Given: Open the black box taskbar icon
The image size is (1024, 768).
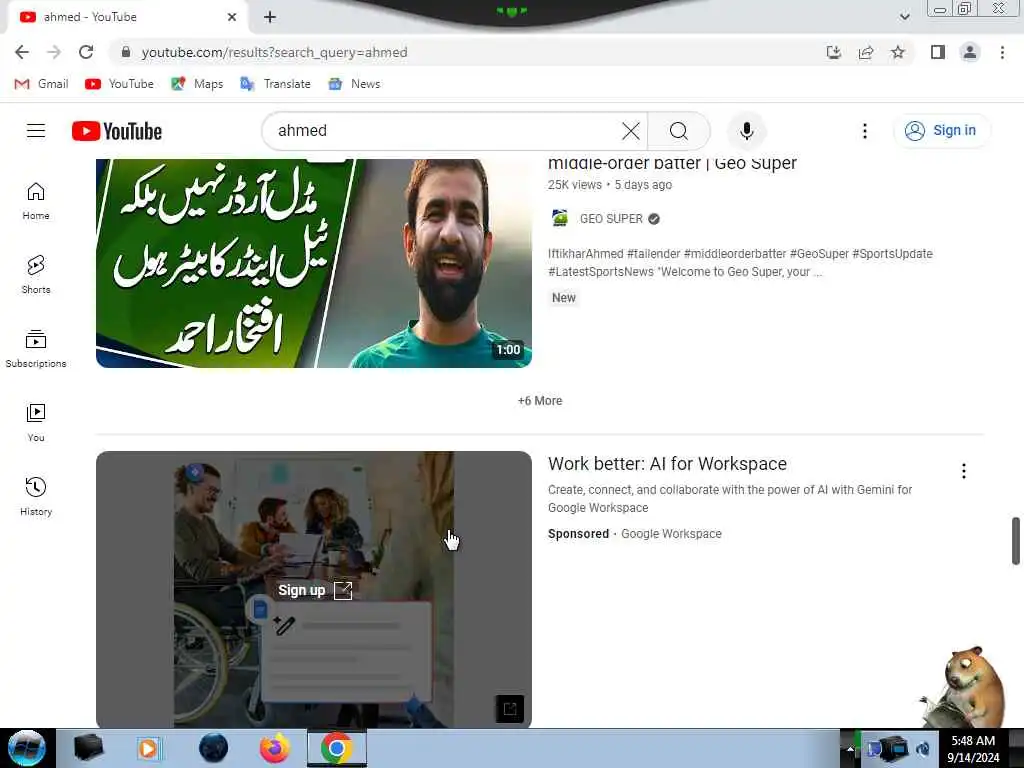Looking at the screenshot, I should click(x=88, y=748).
